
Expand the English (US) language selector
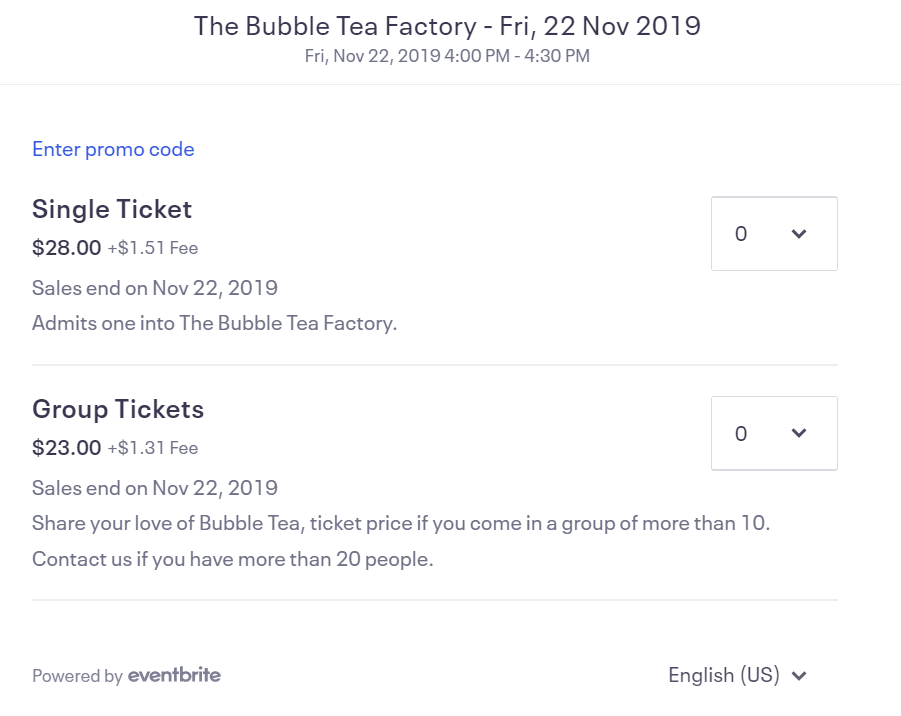(724, 675)
